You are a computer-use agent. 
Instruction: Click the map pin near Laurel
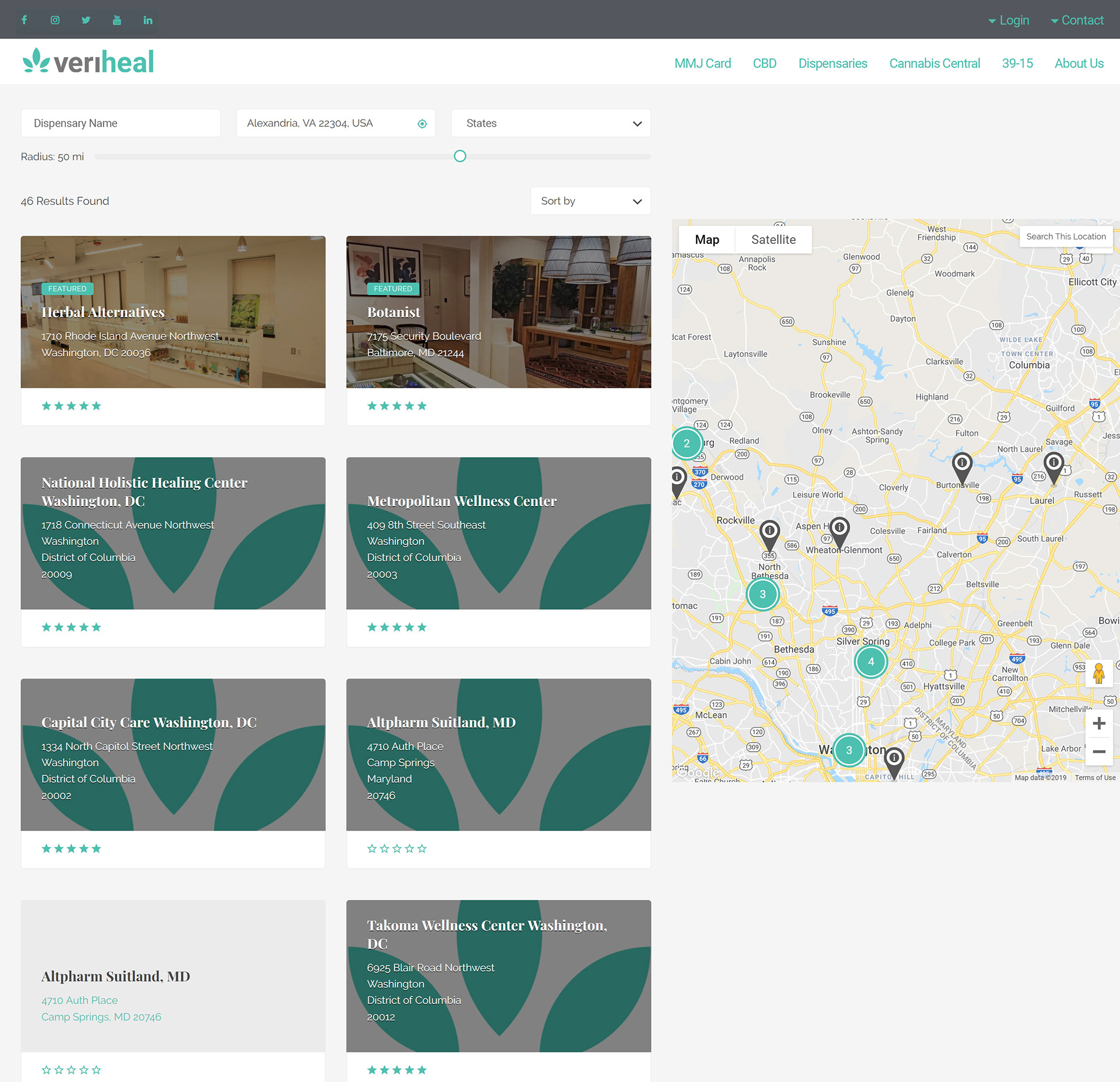coord(1053,467)
